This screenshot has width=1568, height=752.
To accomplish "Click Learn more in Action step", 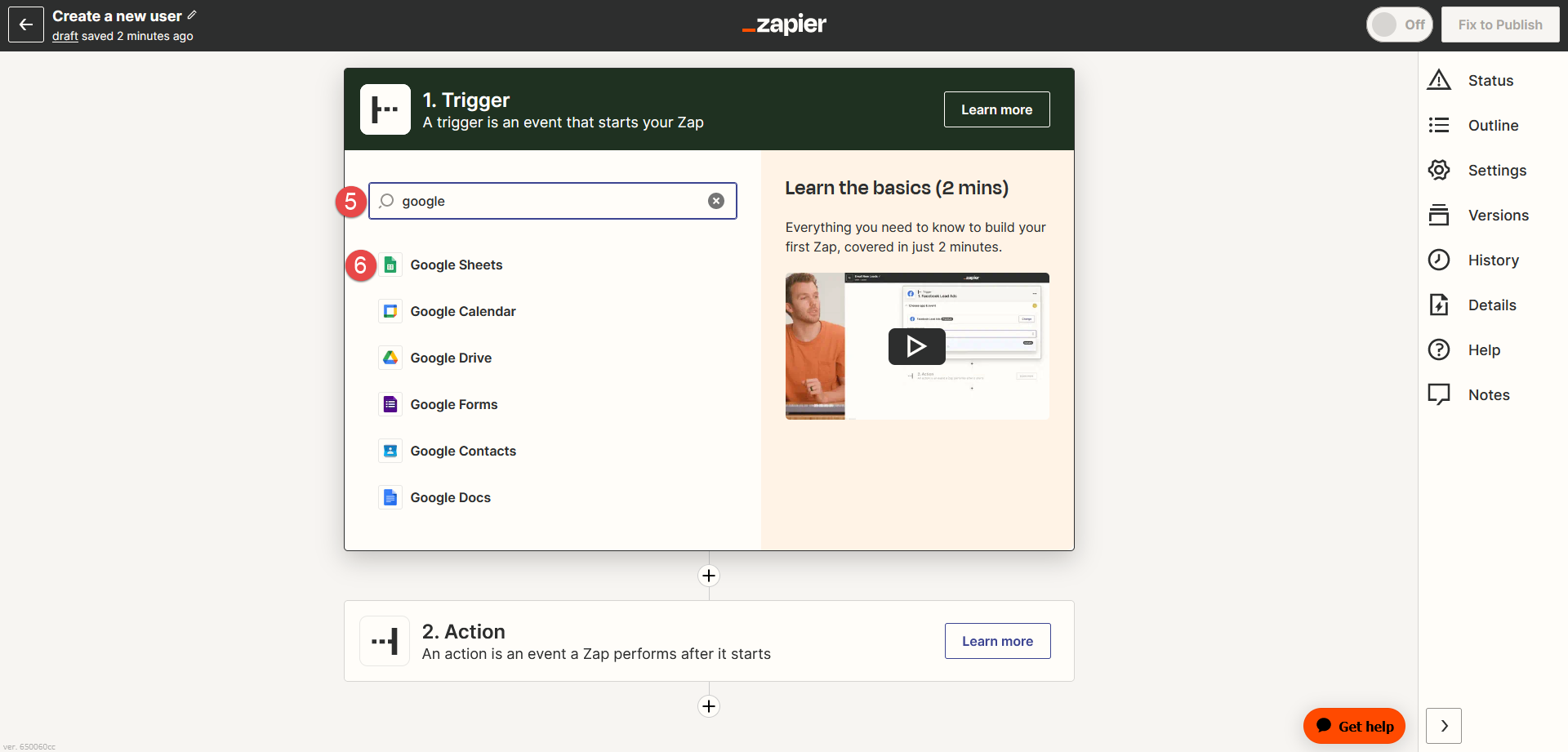I will click(997, 641).
